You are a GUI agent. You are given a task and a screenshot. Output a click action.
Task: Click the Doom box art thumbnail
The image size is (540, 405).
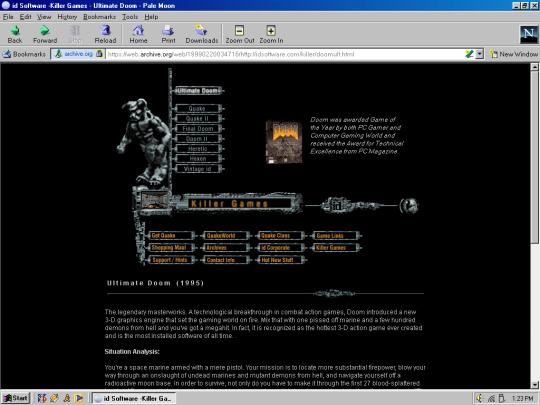(284, 142)
